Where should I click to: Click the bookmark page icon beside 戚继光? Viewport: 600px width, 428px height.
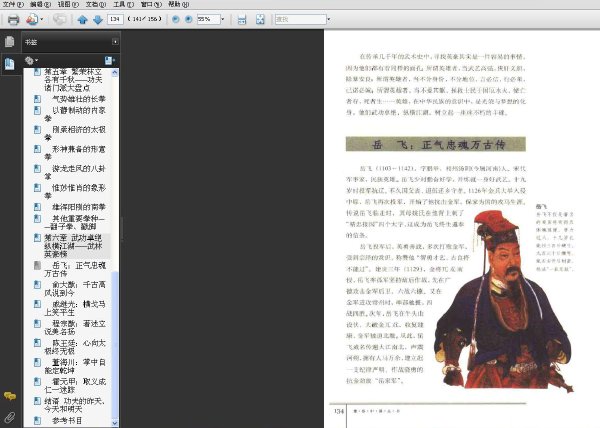click(37, 304)
